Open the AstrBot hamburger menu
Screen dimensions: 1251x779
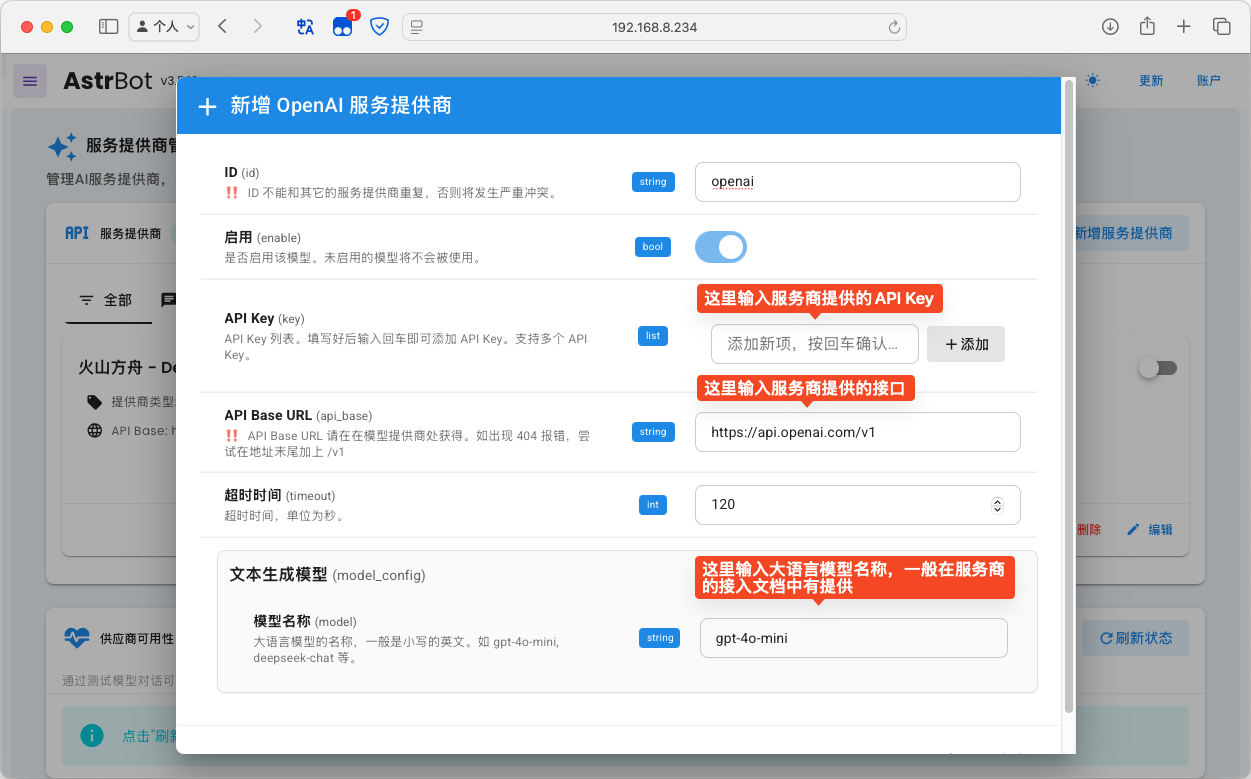tap(30, 81)
